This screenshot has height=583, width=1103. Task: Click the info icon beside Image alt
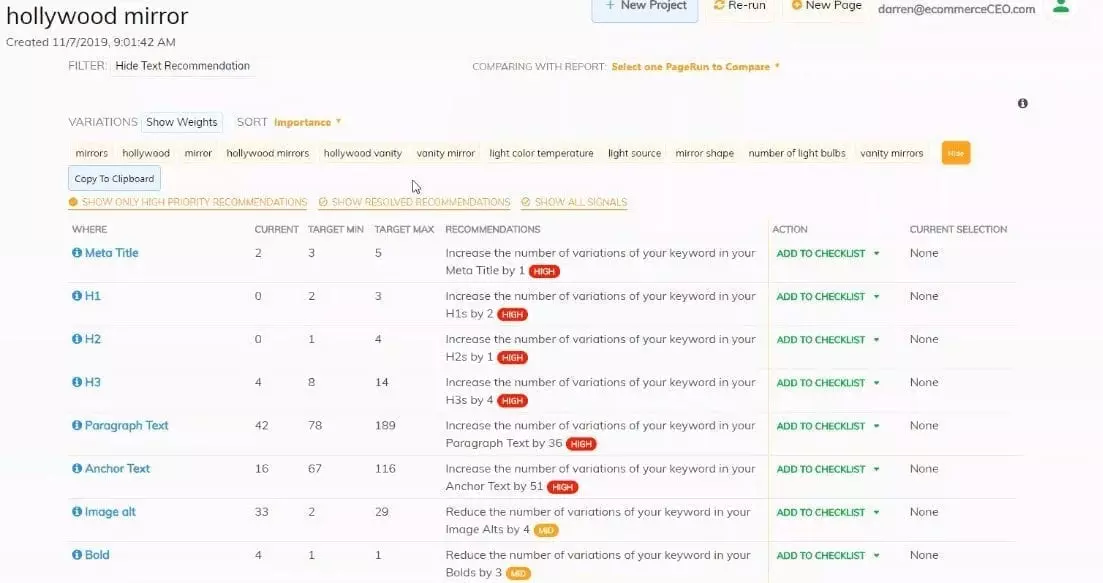coord(77,512)
